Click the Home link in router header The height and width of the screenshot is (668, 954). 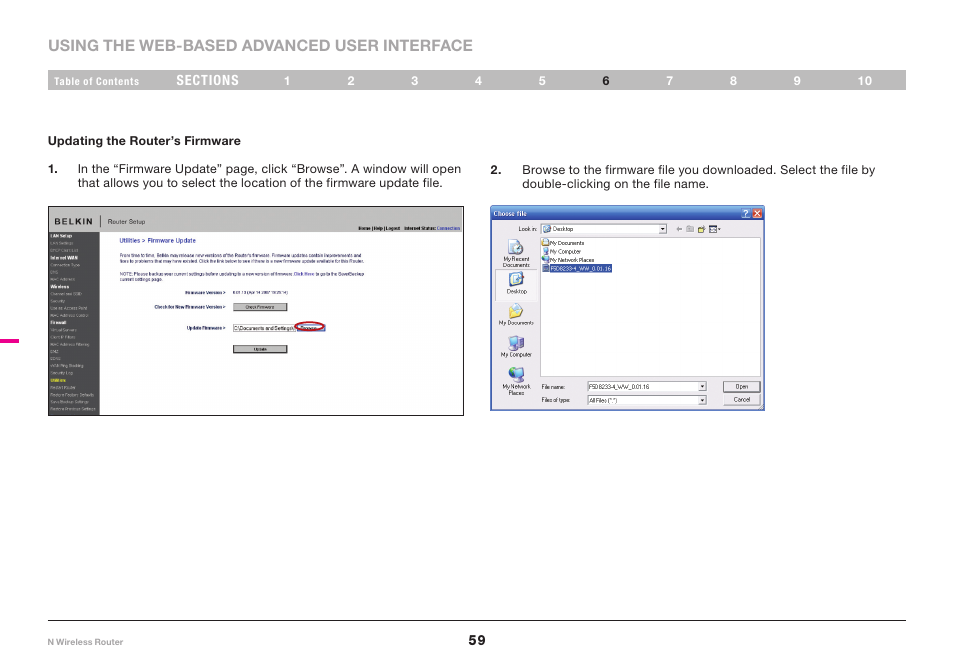click(x=364, y=228)
